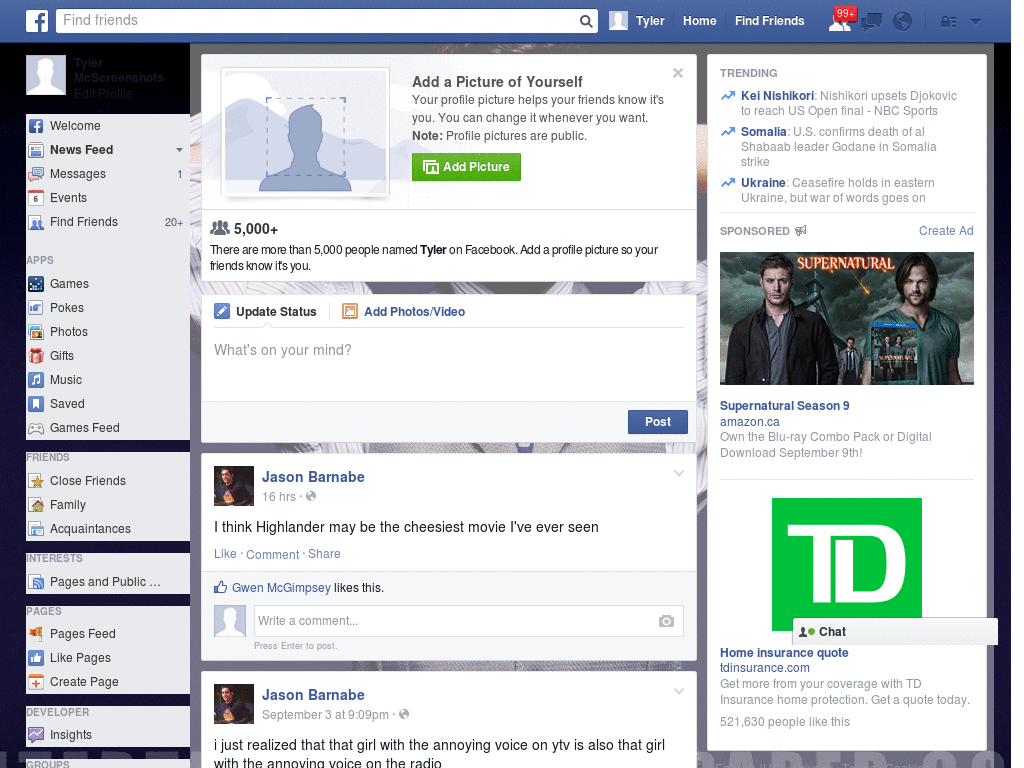1024x768 pixels.
Task: Click the Create Page plus icon
Action: tap(36, 682)
